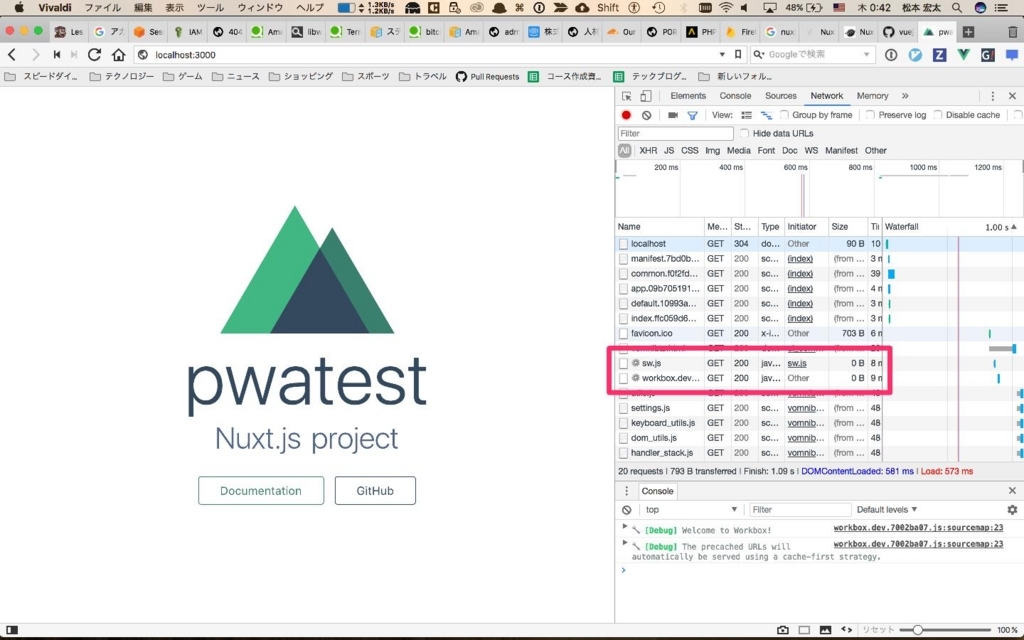The image size is (1024, 640).
Task: Open a new tab with plus icon
Action: click(968, 31)
